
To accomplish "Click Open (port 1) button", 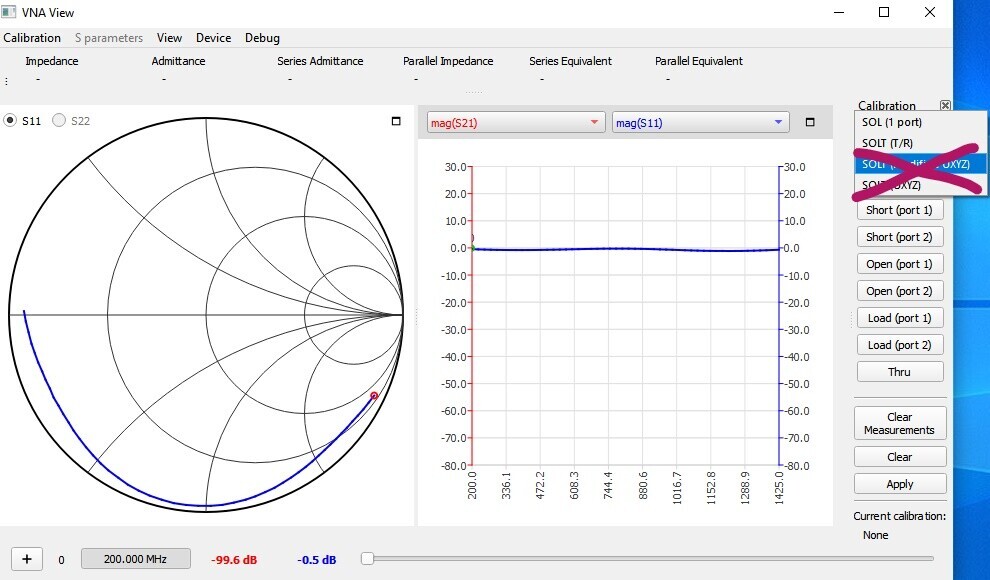I will coord(900,264).
